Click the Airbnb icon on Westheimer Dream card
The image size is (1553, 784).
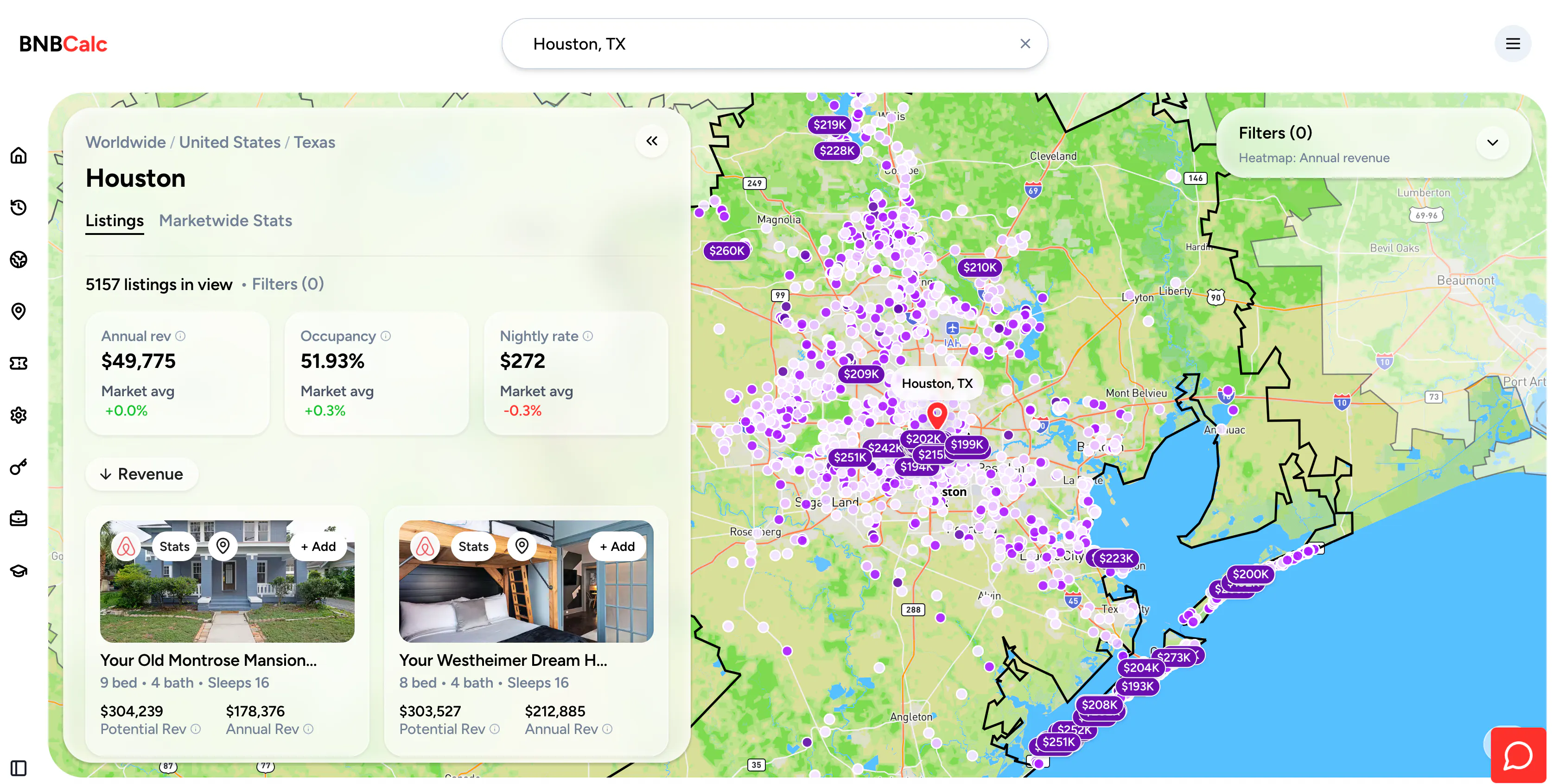pyautogui.click(x=425, y=547)
